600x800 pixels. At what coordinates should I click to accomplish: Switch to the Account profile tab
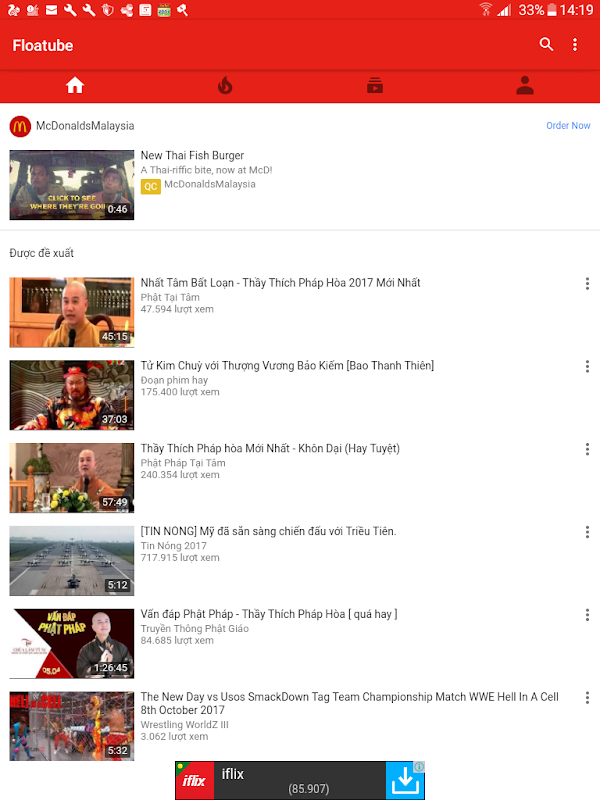(x=524, y=85)
